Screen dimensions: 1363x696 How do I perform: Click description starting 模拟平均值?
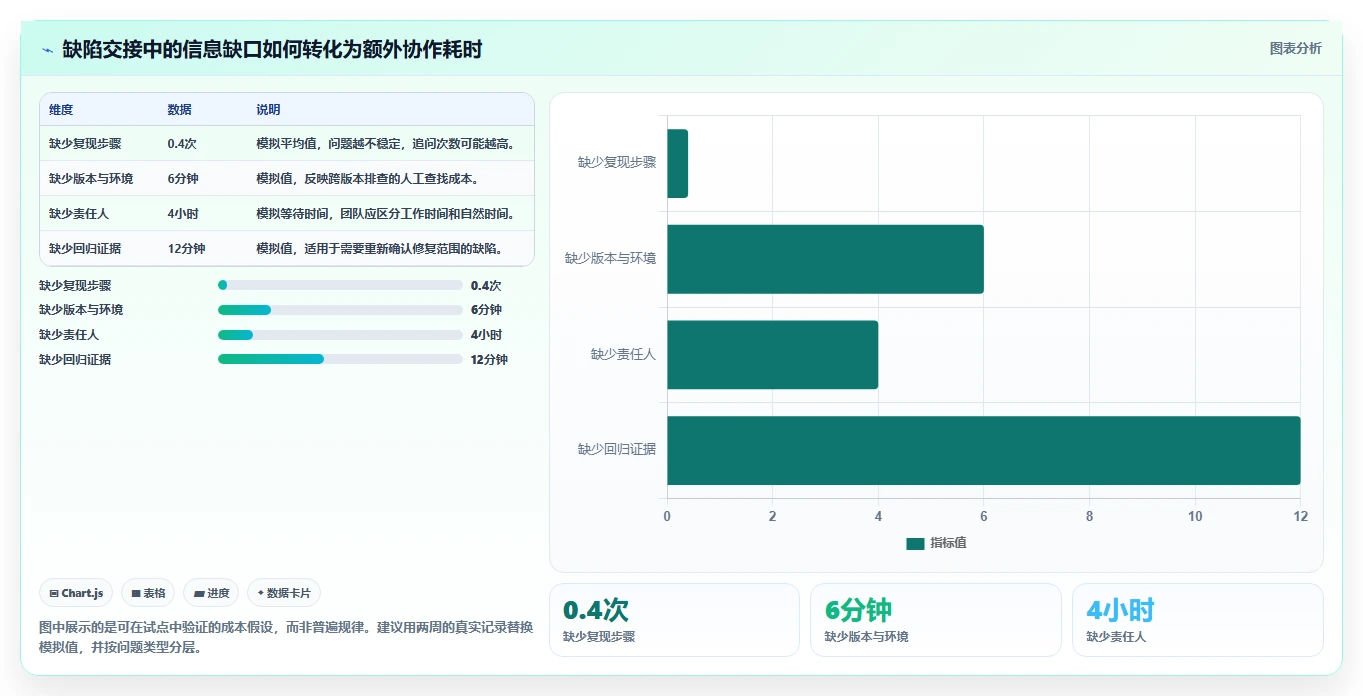click(386, 144)
